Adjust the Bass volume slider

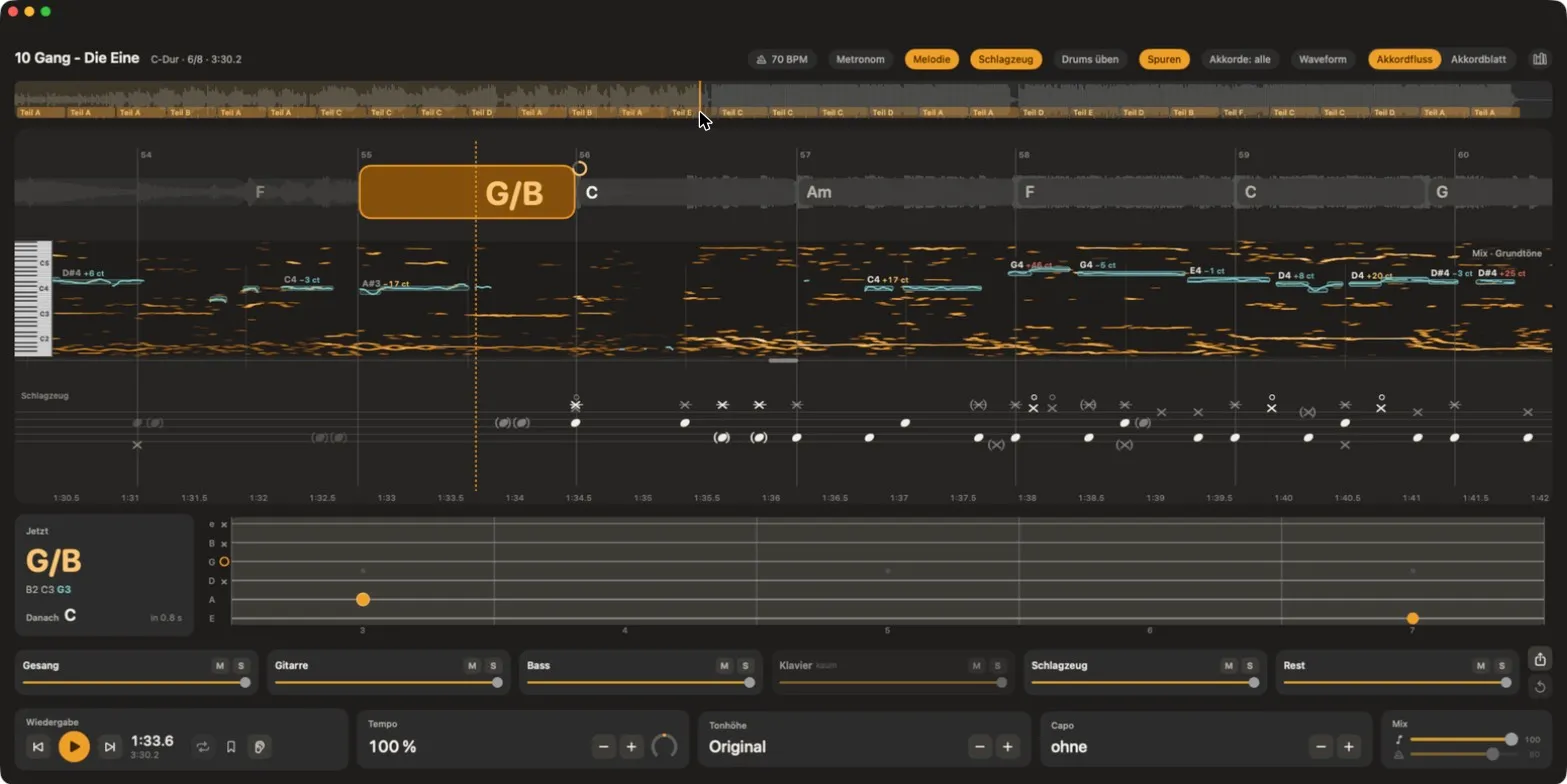640,683
